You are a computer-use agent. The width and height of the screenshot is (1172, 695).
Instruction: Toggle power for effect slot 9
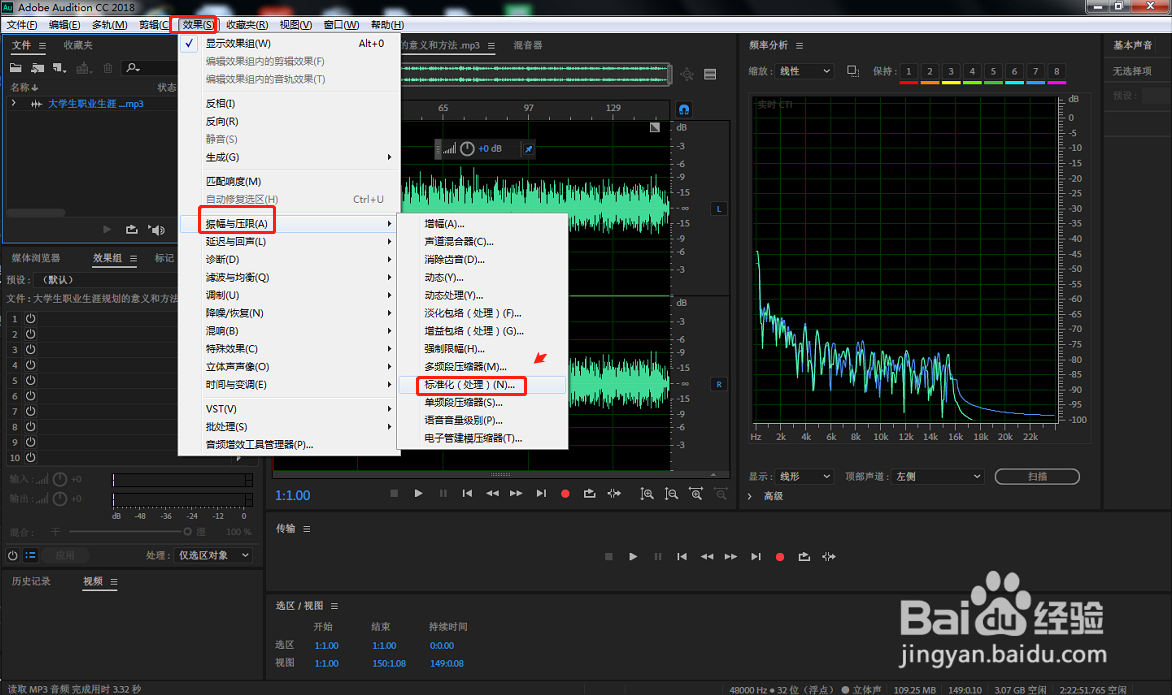coord(31,442)
